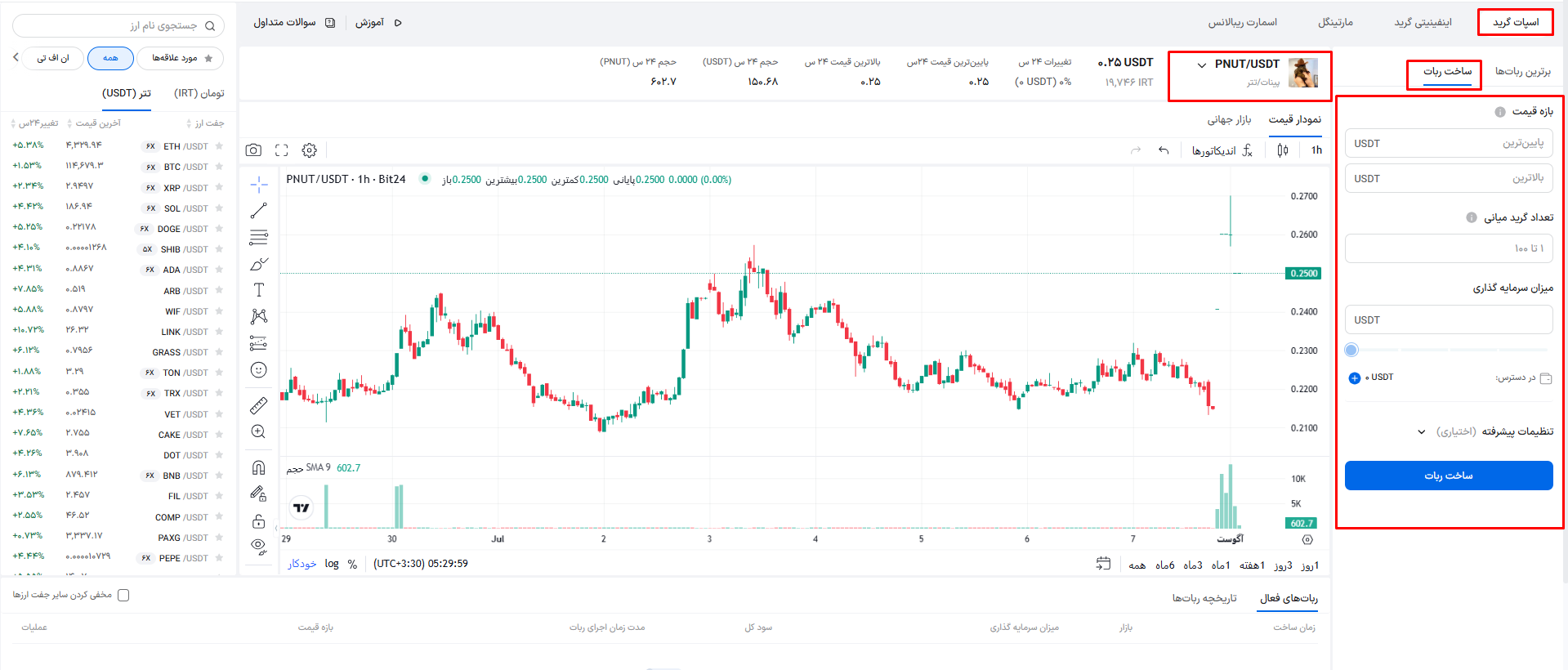
Task: Take a chart snapshot with camera icon
Action: click(x=253, y=150)
